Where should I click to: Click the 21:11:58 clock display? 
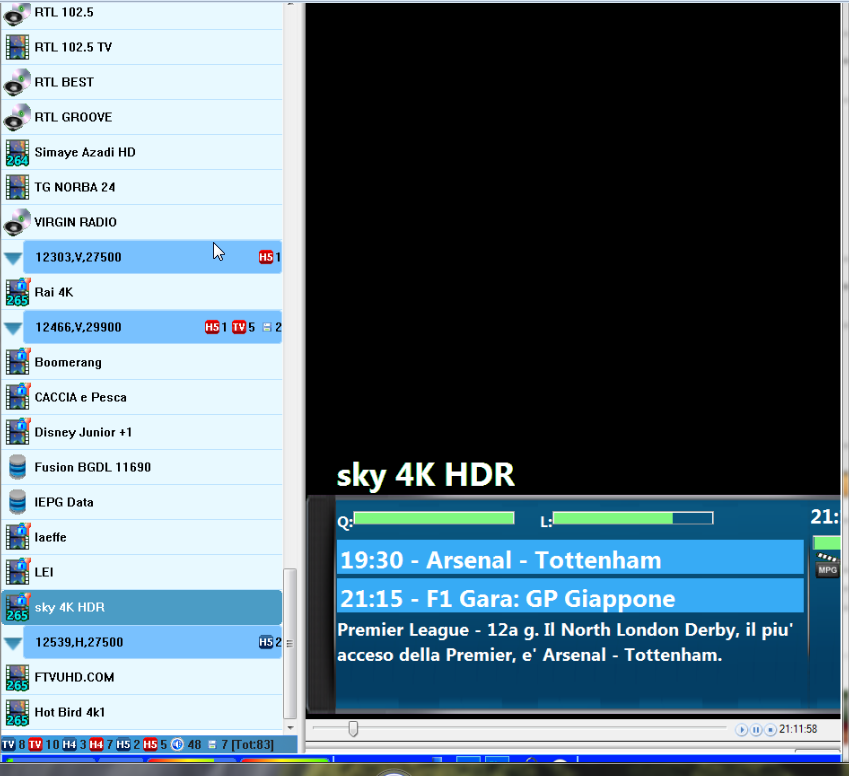(x=798, y=729)
